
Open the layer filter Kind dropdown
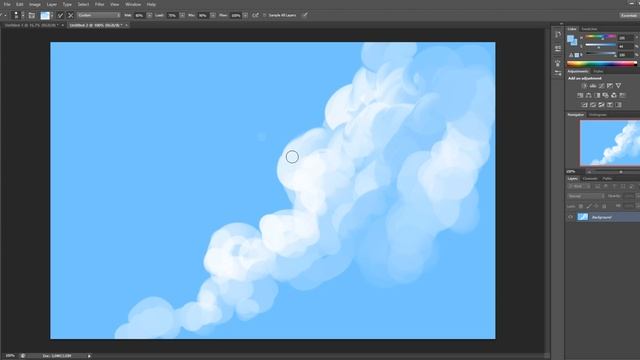pyautogui.click(x=579, y=186)
